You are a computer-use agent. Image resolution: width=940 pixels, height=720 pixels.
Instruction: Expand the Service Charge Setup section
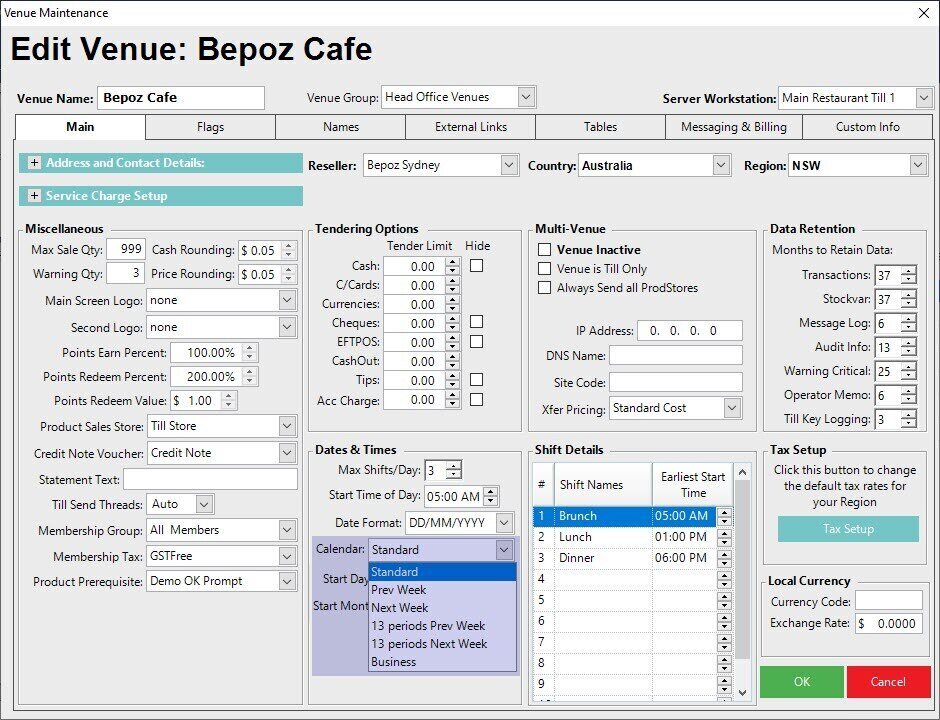click(x=34, y=196)
